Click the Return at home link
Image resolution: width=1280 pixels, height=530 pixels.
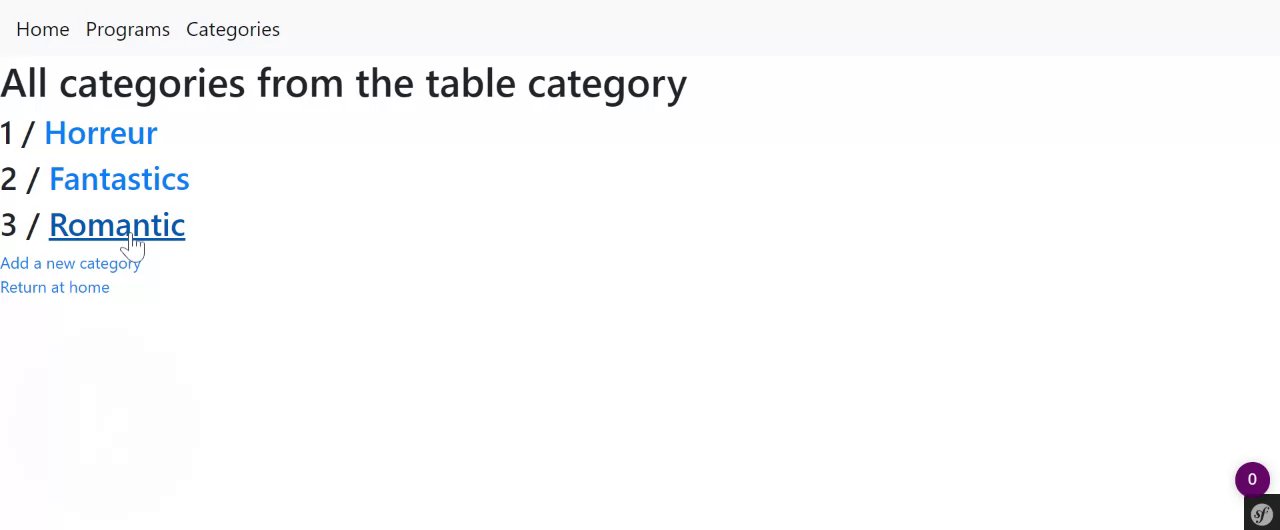tap(55, 287)
